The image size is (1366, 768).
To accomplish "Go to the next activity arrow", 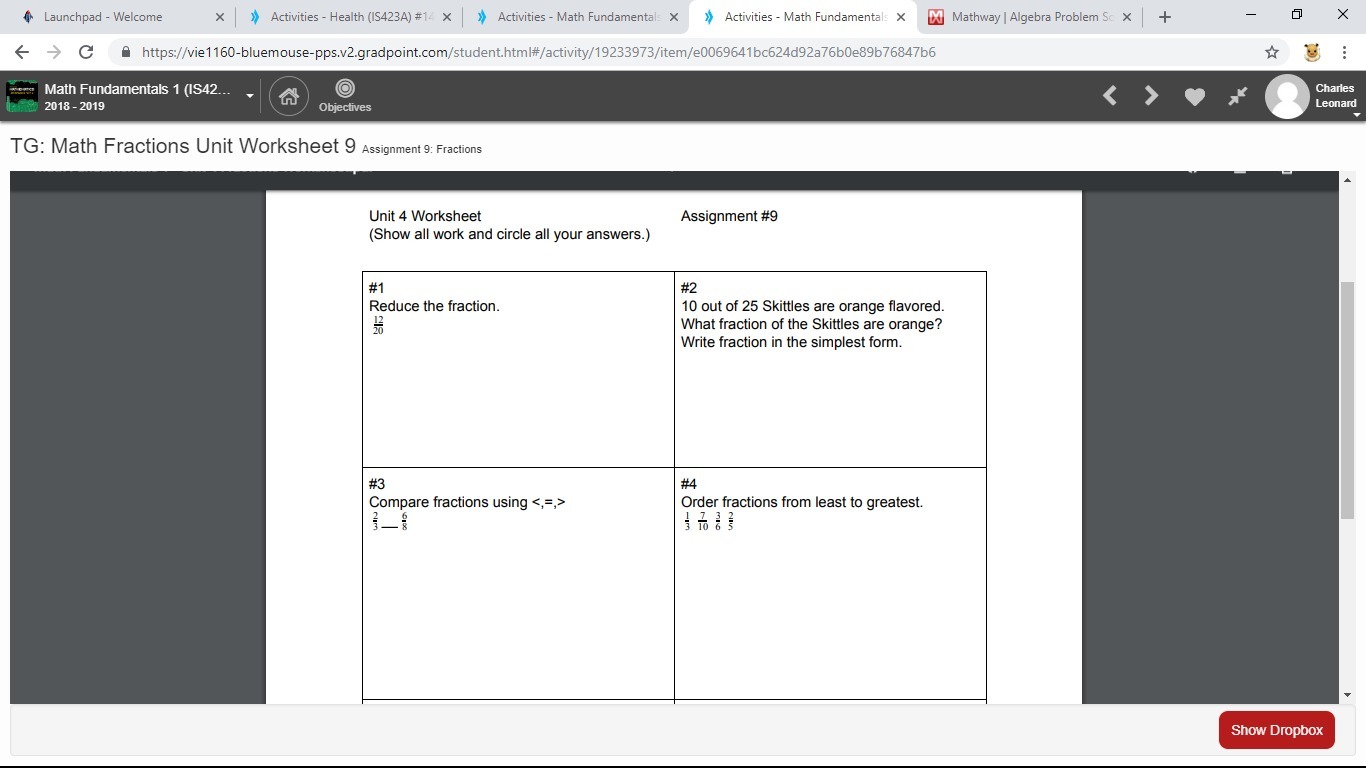I will point(1151,96).
